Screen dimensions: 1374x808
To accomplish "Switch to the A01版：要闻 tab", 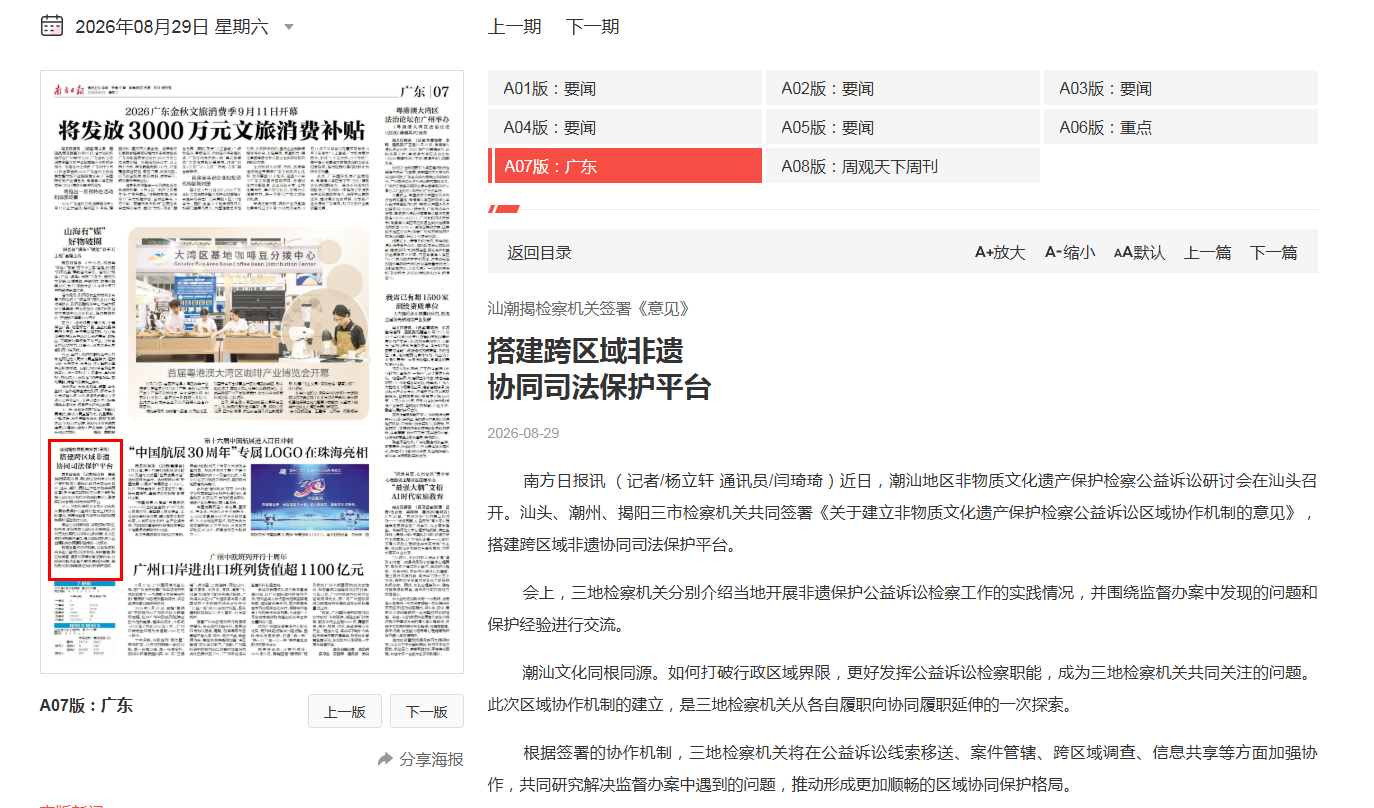I will pos(625,88).
